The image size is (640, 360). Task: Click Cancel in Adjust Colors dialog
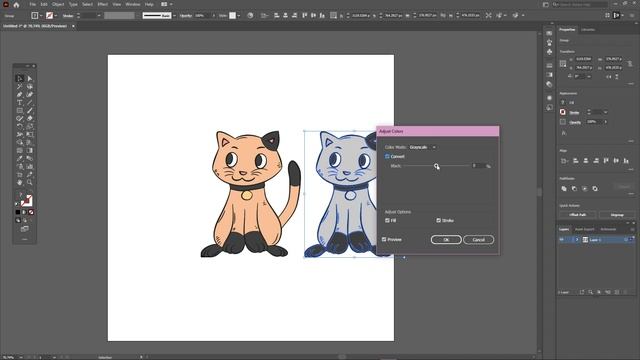(478, 240)
